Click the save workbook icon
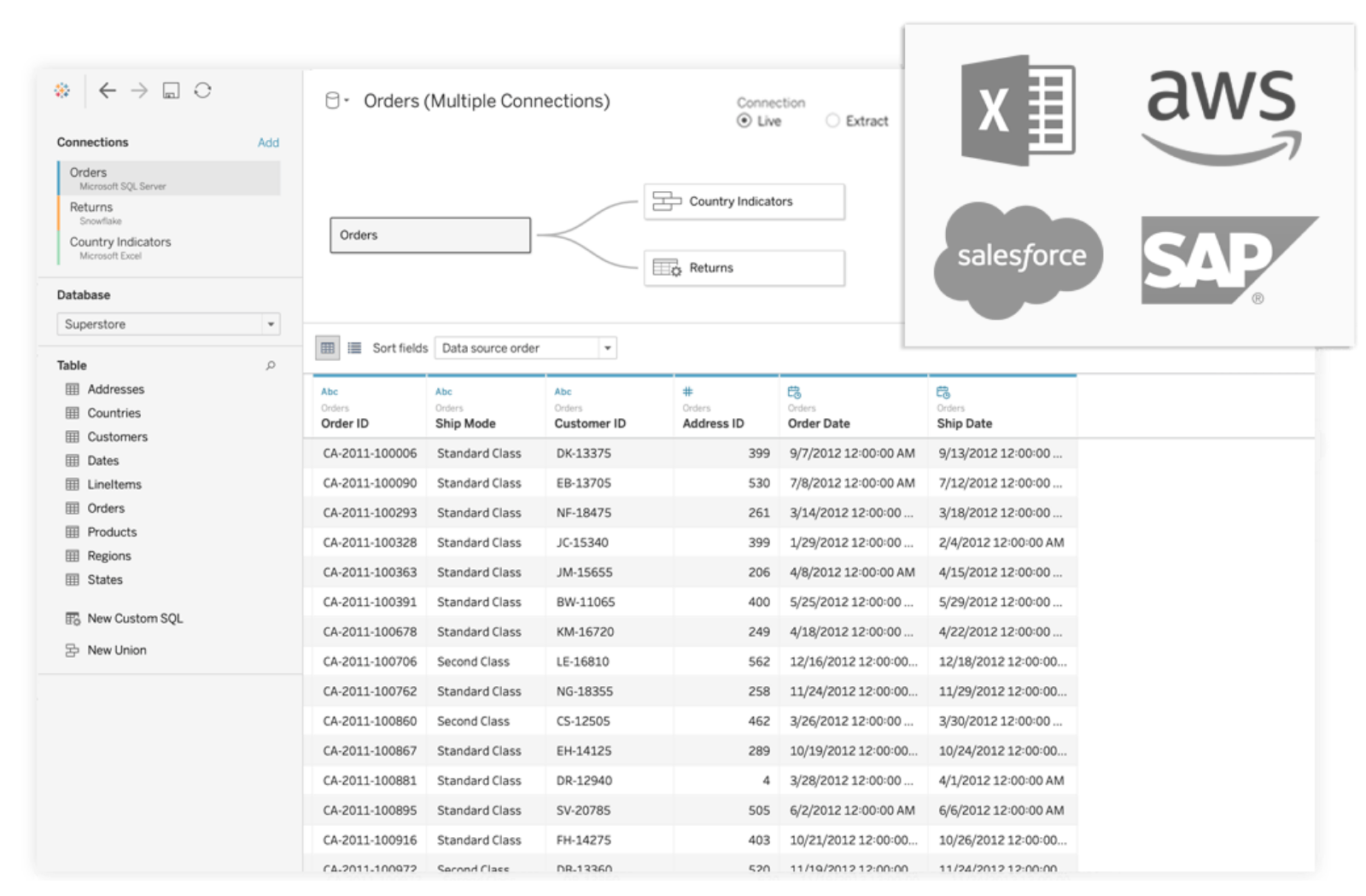This screenshot has height=896, width=1366. [x=170, y=90]
